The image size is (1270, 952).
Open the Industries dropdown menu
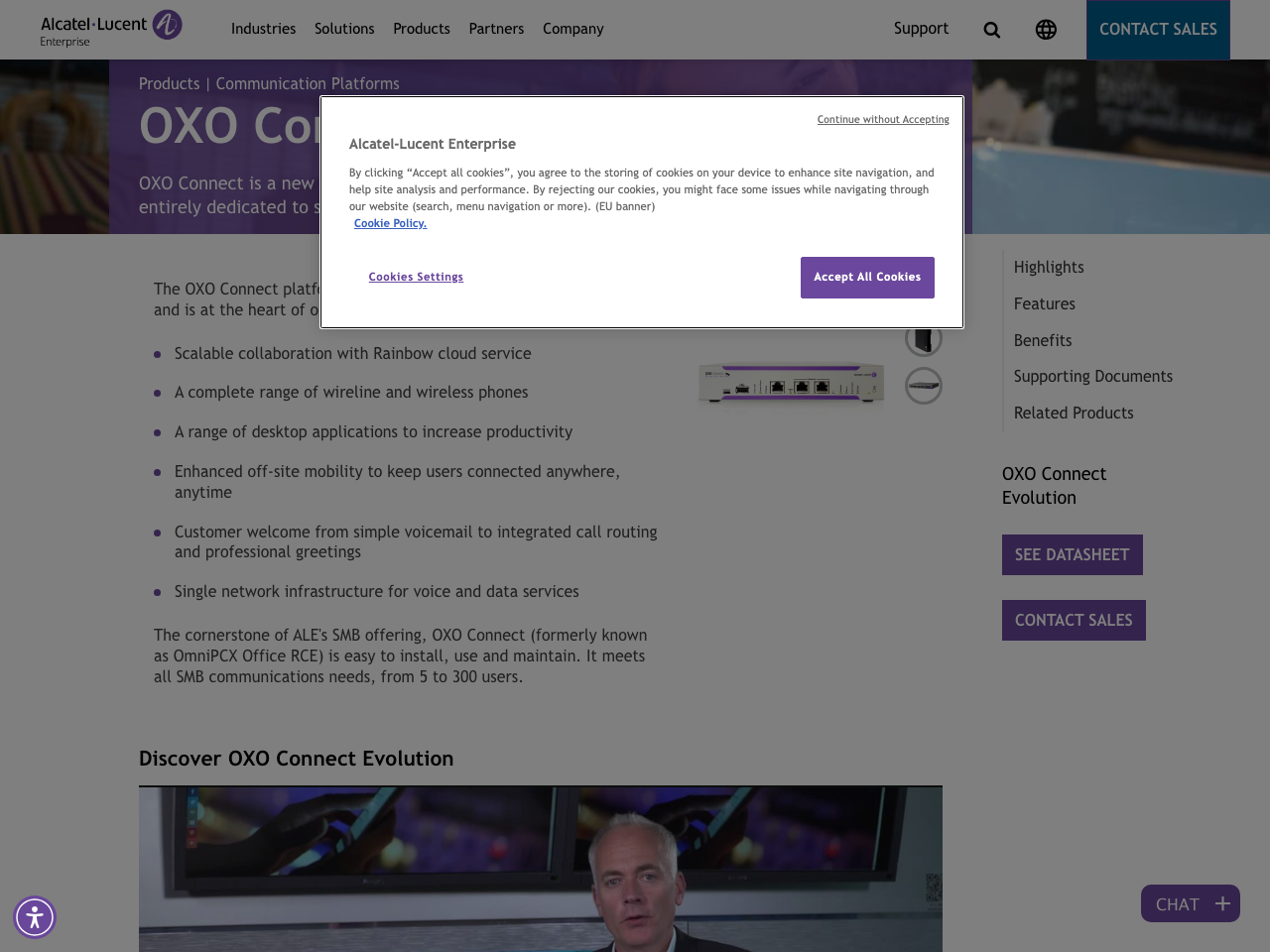(x=263, y=27)
